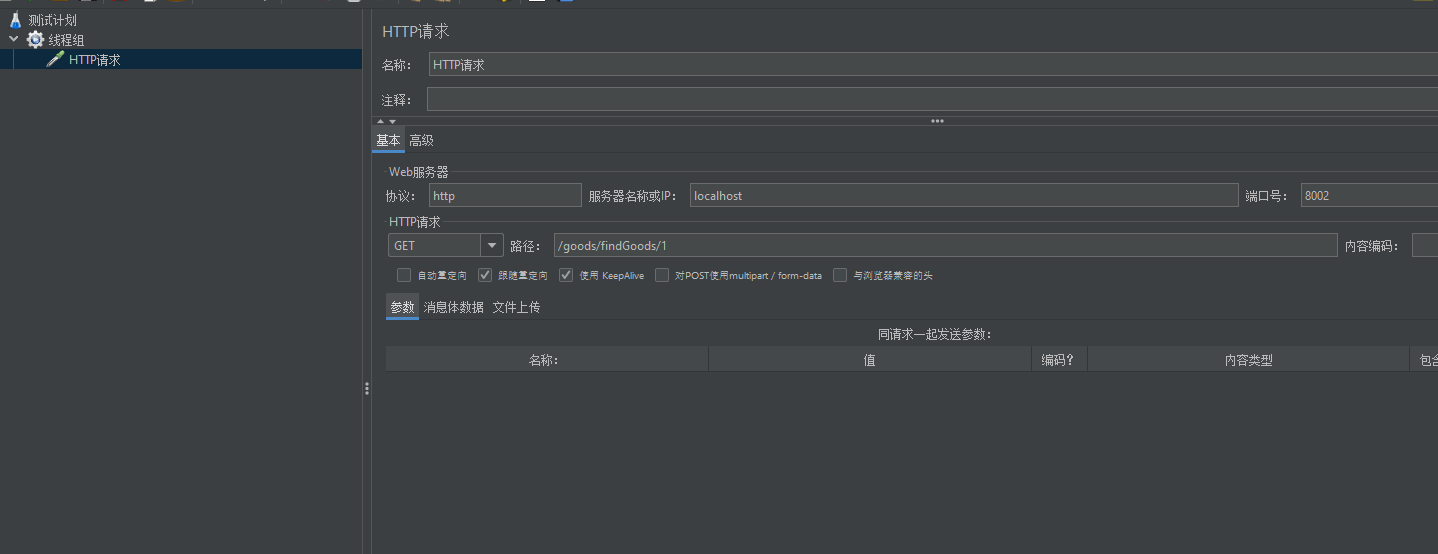
Task: Uncheck the 跟随重定向 checkbox
Action: pos(485,275)
